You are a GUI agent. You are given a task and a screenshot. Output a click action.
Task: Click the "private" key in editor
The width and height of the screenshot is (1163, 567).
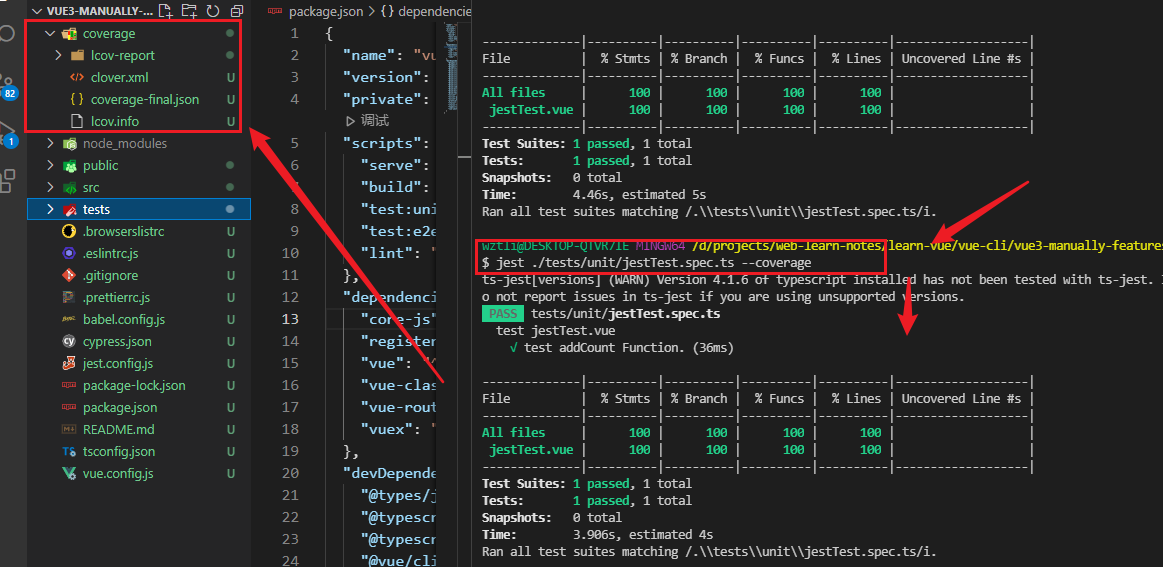(x=381, y=99)
